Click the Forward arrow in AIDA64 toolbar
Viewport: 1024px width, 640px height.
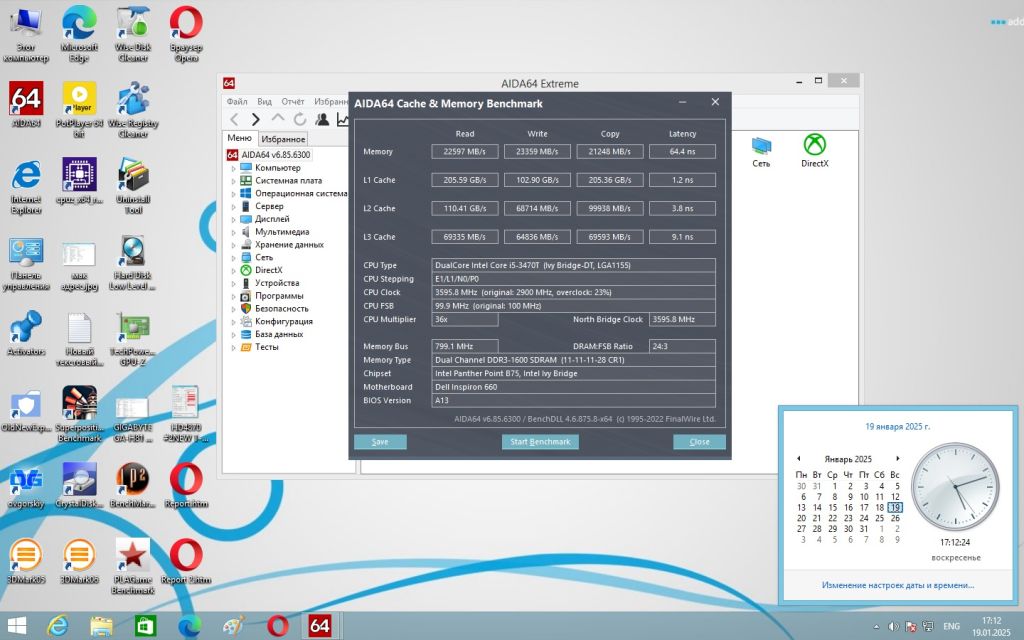(256, 119)
